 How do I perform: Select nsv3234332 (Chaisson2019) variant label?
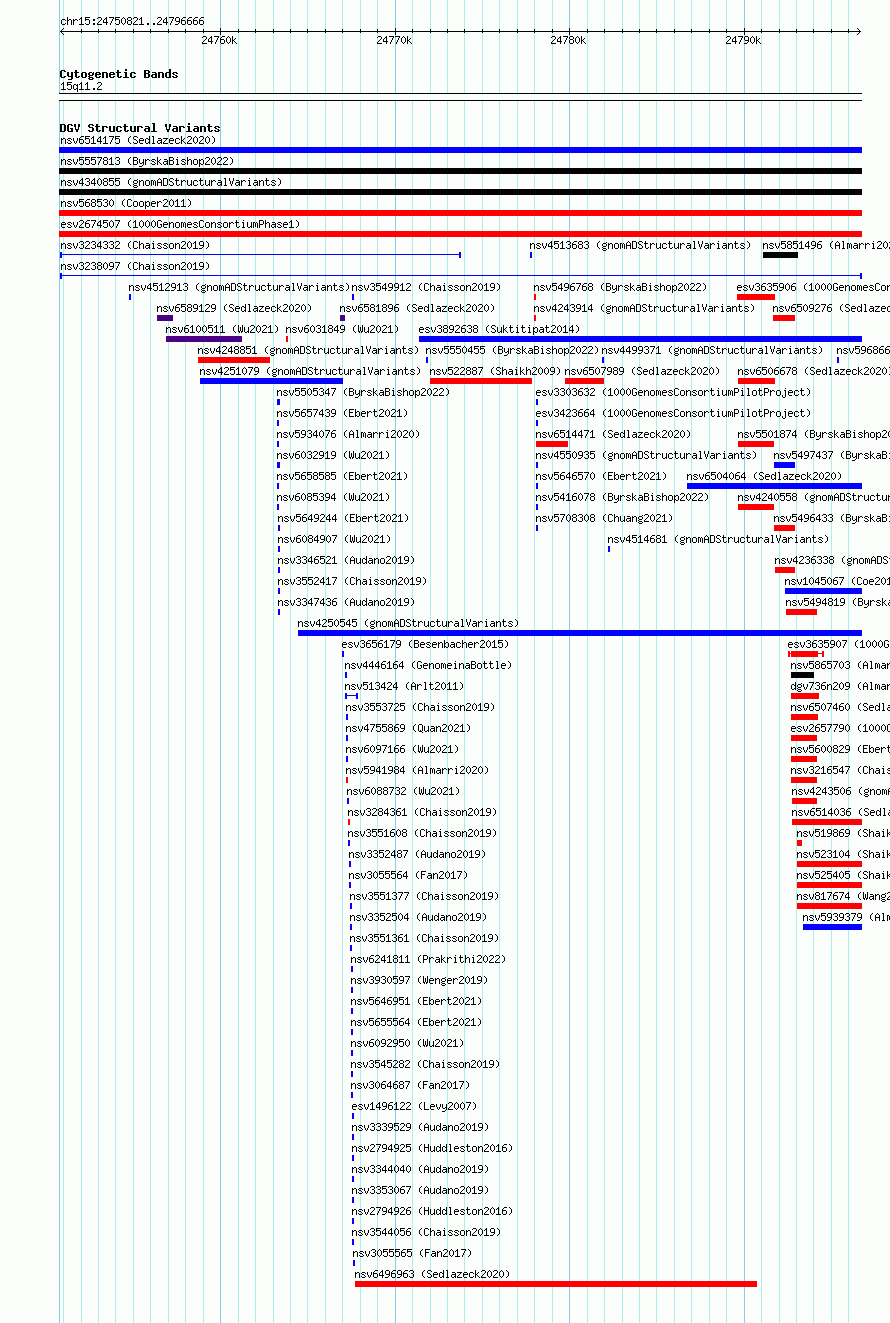pyautogui.click(x=135, y=245)
